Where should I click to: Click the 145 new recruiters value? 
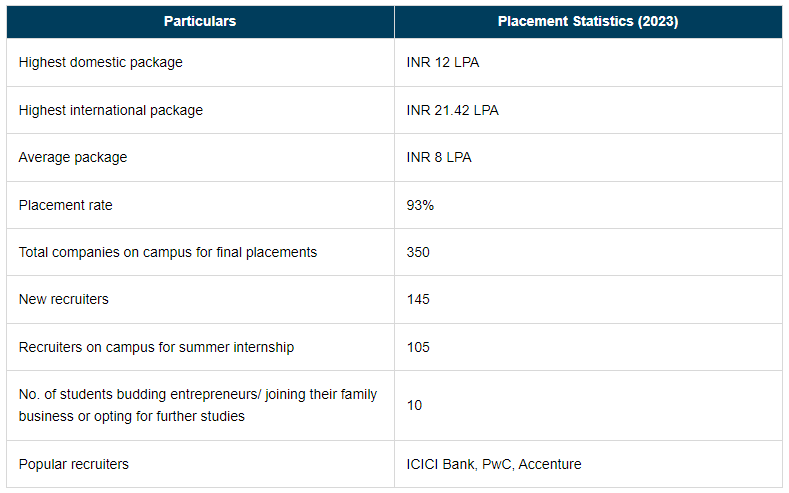tap(418, 299)
